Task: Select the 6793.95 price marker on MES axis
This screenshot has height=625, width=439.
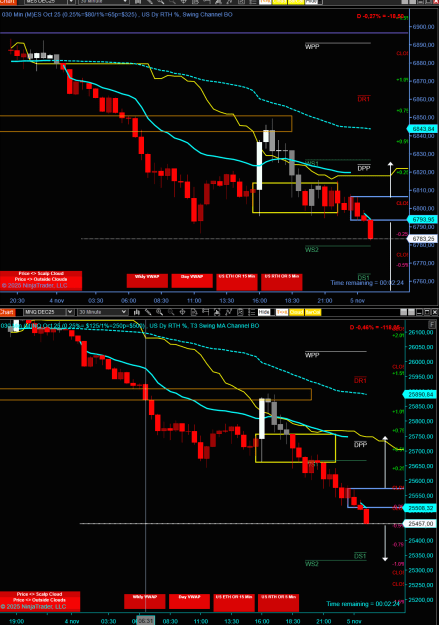Action: pos(423,219)
